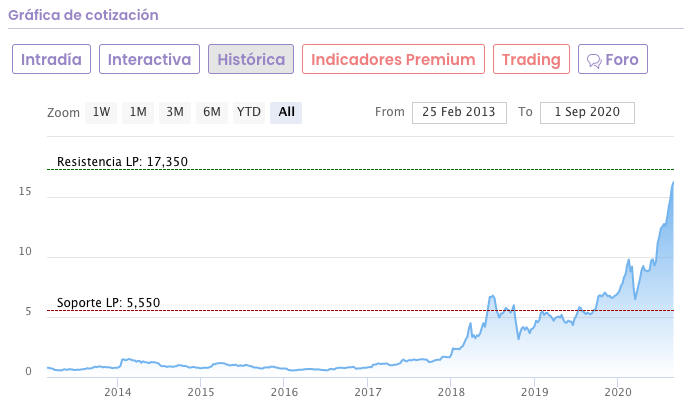Go to the Trading tab
Image resolution: width=685 pixels, height=409 pixels.
click(x=532, y=59)
